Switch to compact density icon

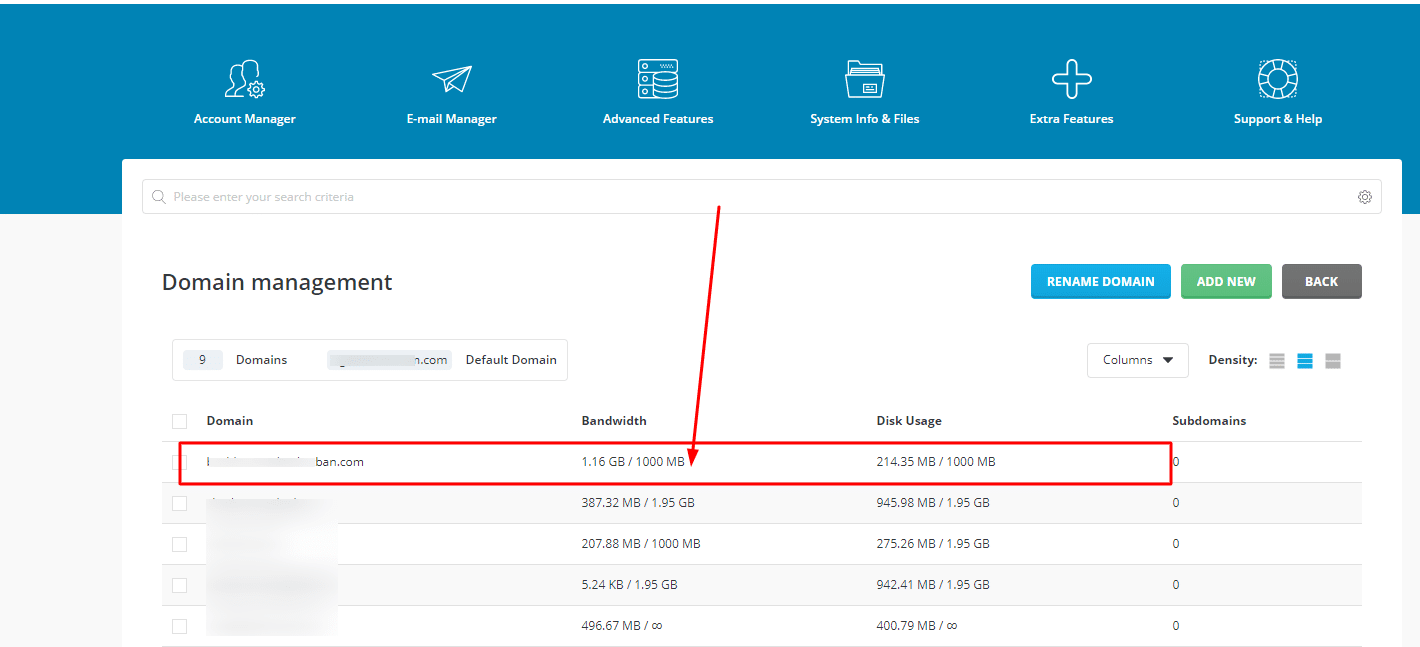click(x=1277, y=361)
